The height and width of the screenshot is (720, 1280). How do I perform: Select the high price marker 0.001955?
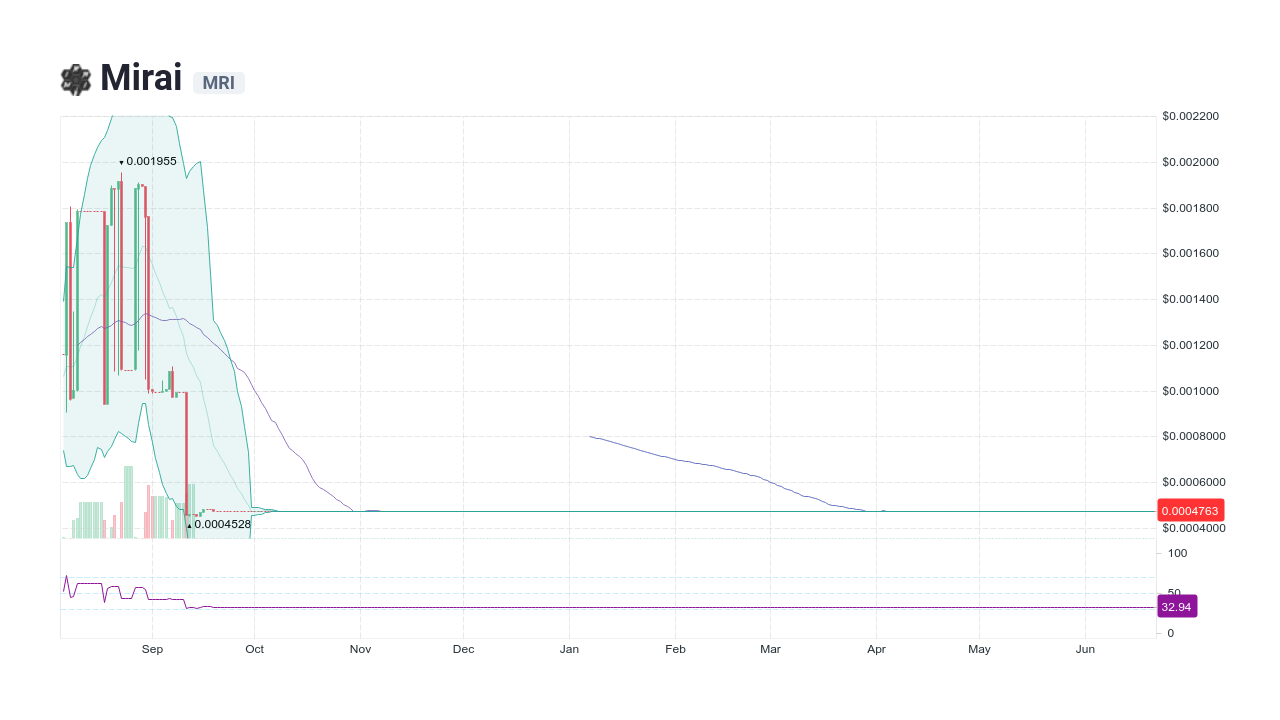tap(148, 161)
